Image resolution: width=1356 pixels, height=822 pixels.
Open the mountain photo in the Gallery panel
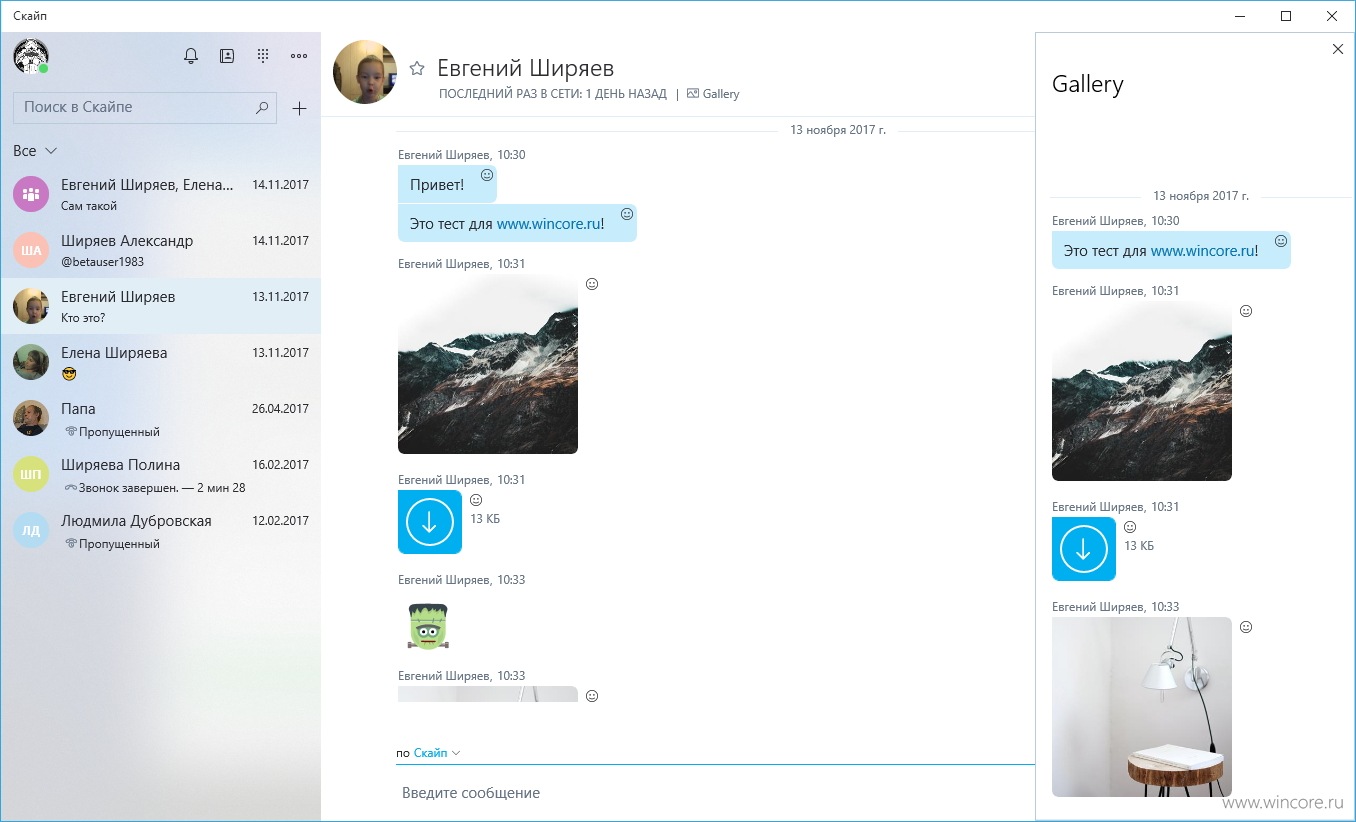pos(1142,391)
